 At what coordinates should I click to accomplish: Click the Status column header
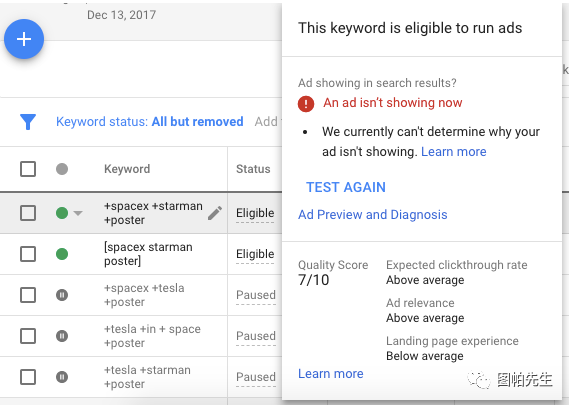tap(253, 169)
